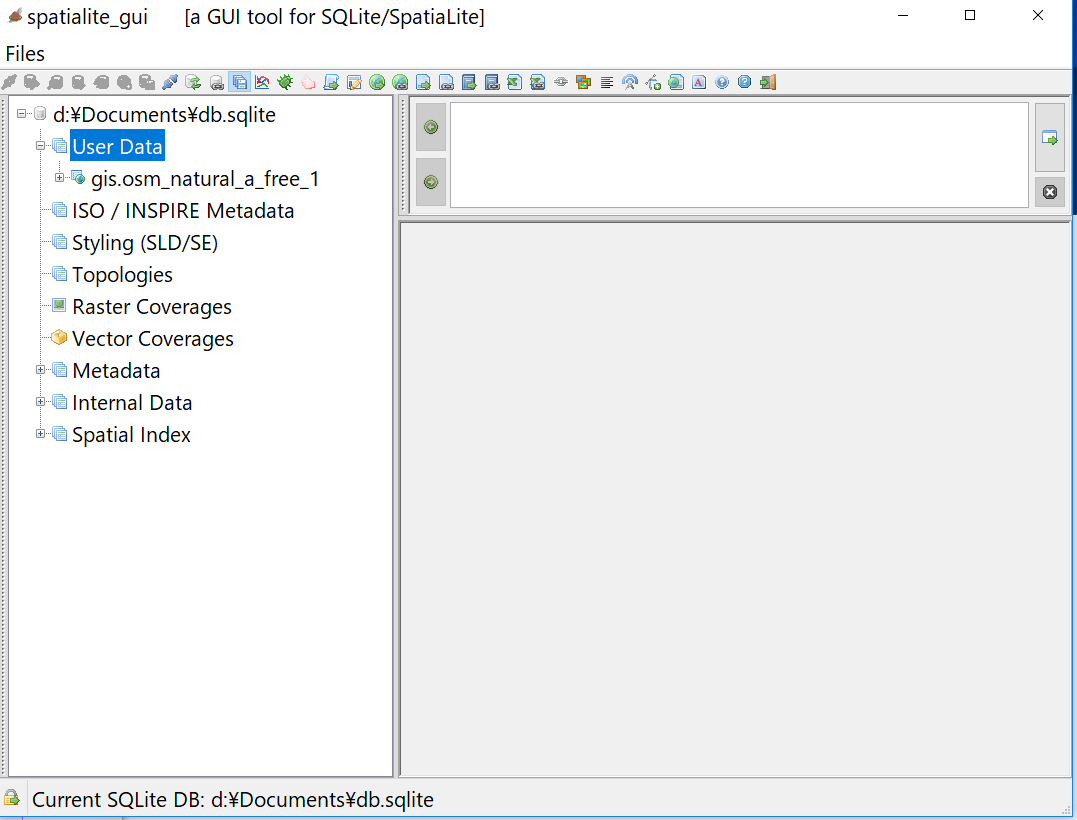
Task: Click the Raster Coverages image icon
Action: [60, 306]
